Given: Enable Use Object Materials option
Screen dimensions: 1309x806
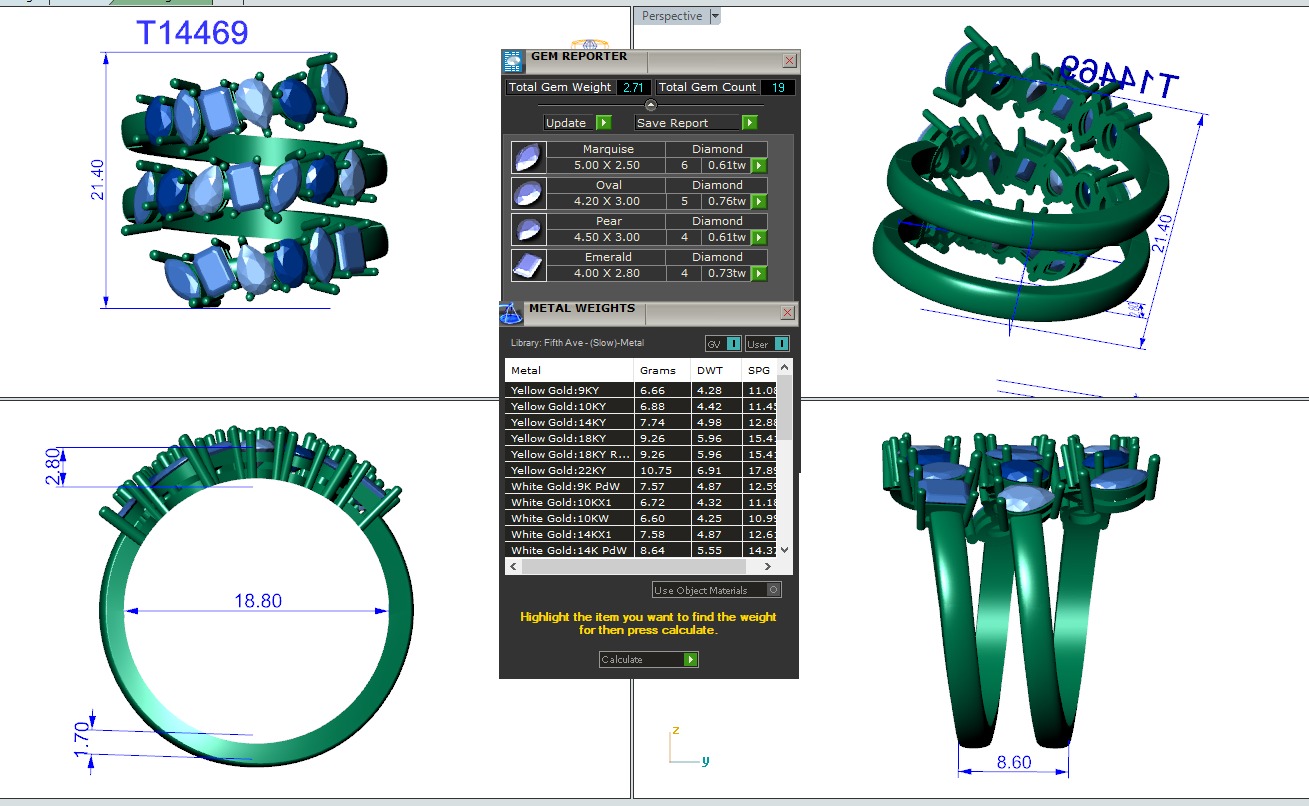Looking at the screenshot, I should 773,590.
